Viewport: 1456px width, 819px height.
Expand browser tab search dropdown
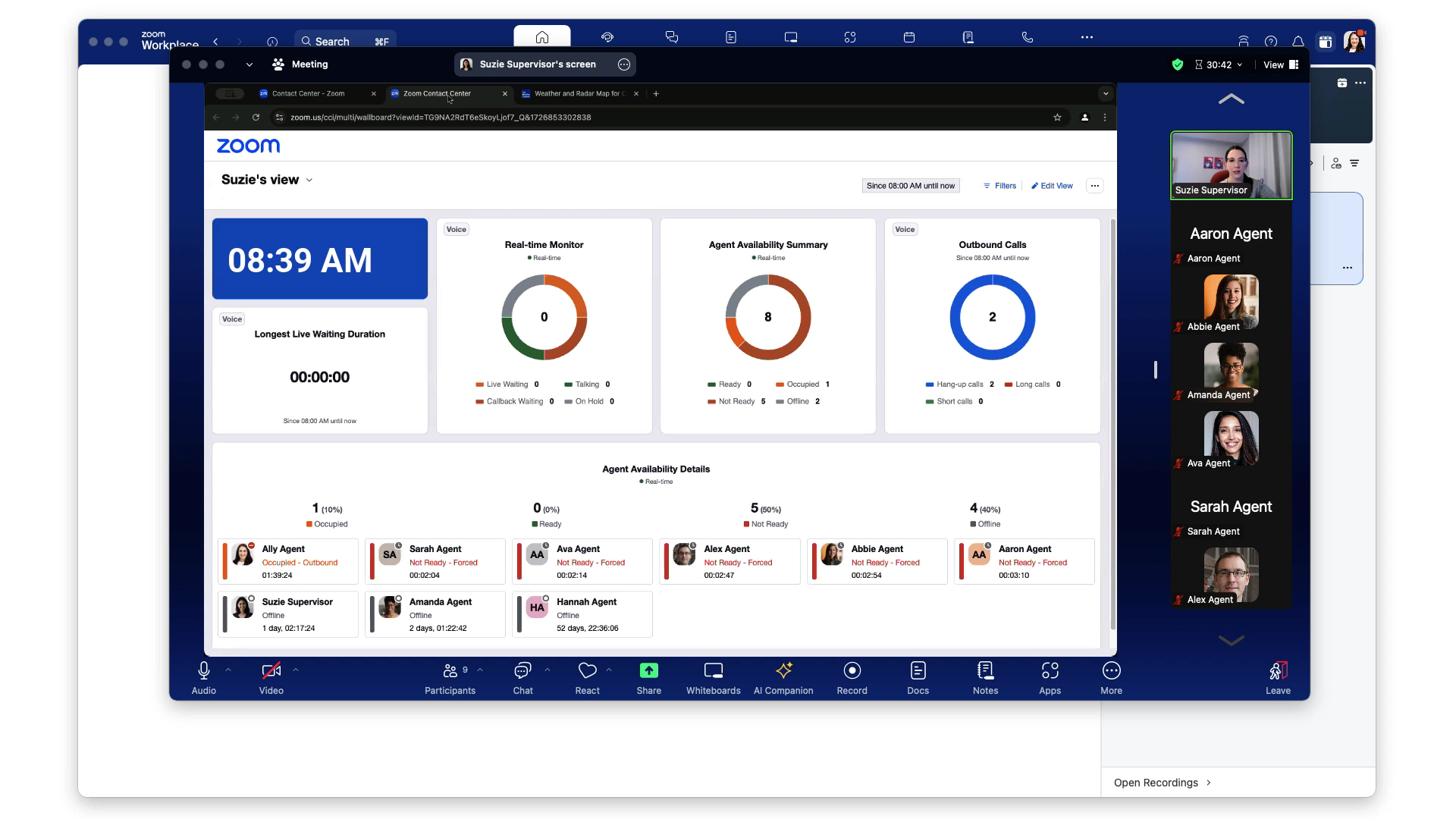click(1106, 93)
